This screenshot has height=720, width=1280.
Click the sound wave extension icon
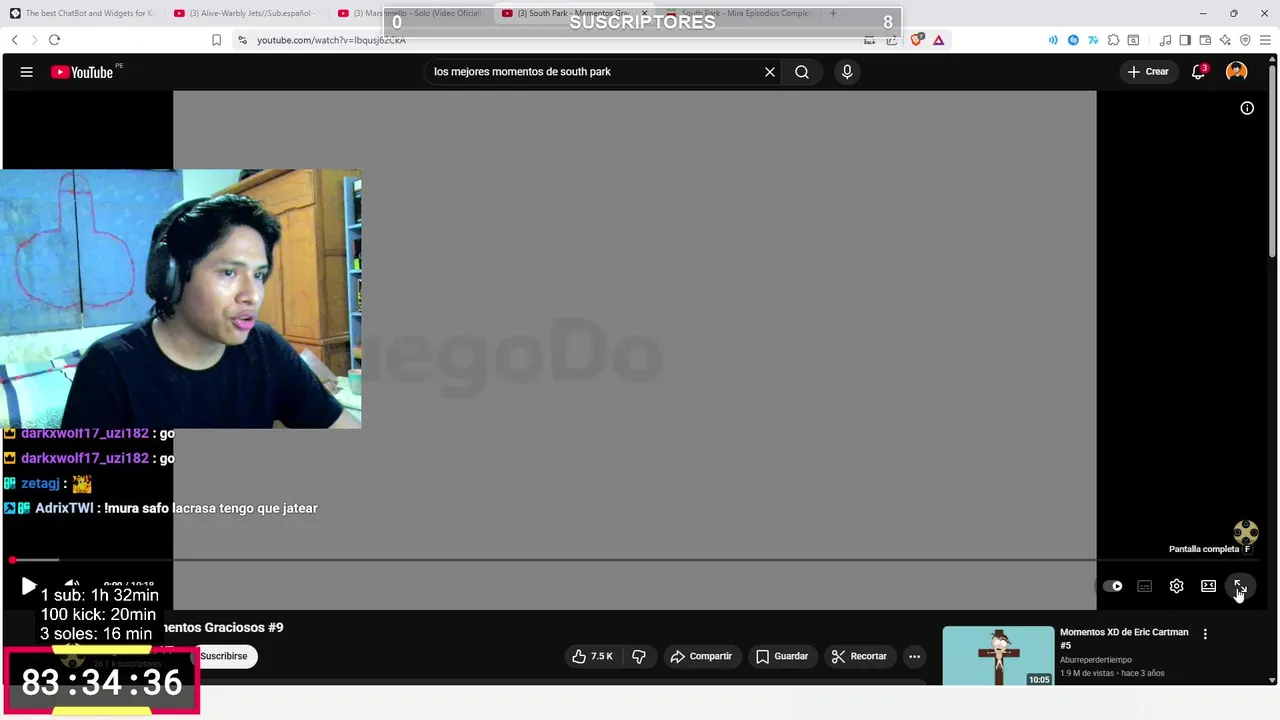(x=1053, y=40)
